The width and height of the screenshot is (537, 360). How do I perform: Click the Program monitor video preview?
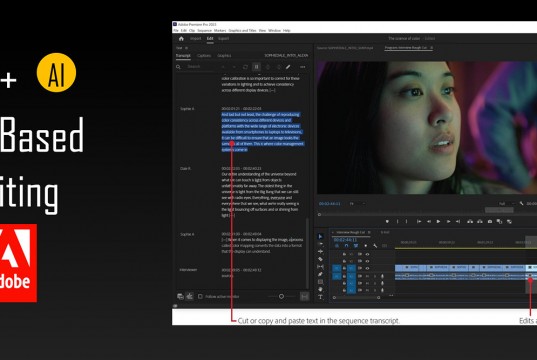coord(427,128)
